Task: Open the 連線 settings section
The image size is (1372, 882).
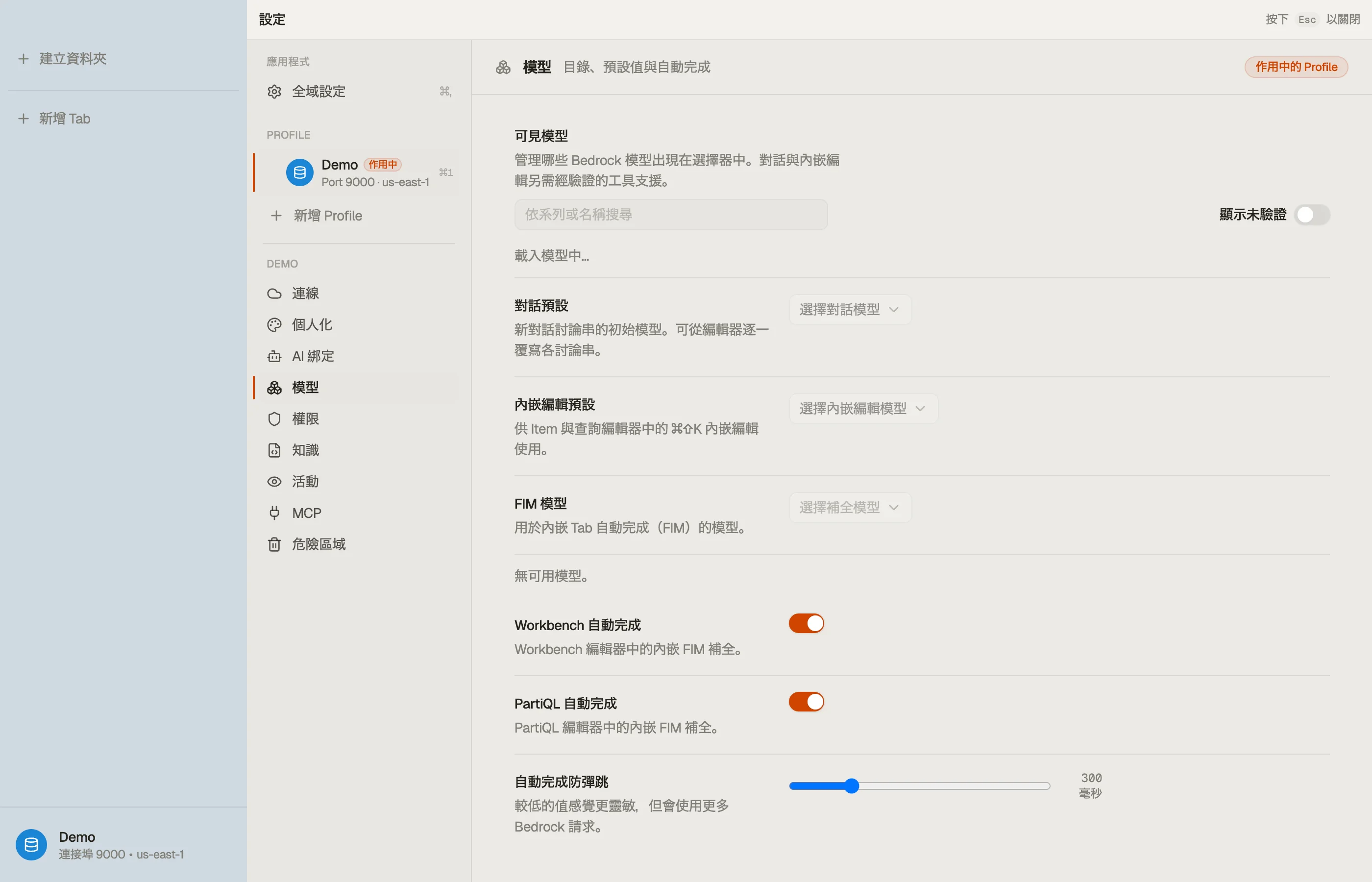Action: [x=357, y=293]
